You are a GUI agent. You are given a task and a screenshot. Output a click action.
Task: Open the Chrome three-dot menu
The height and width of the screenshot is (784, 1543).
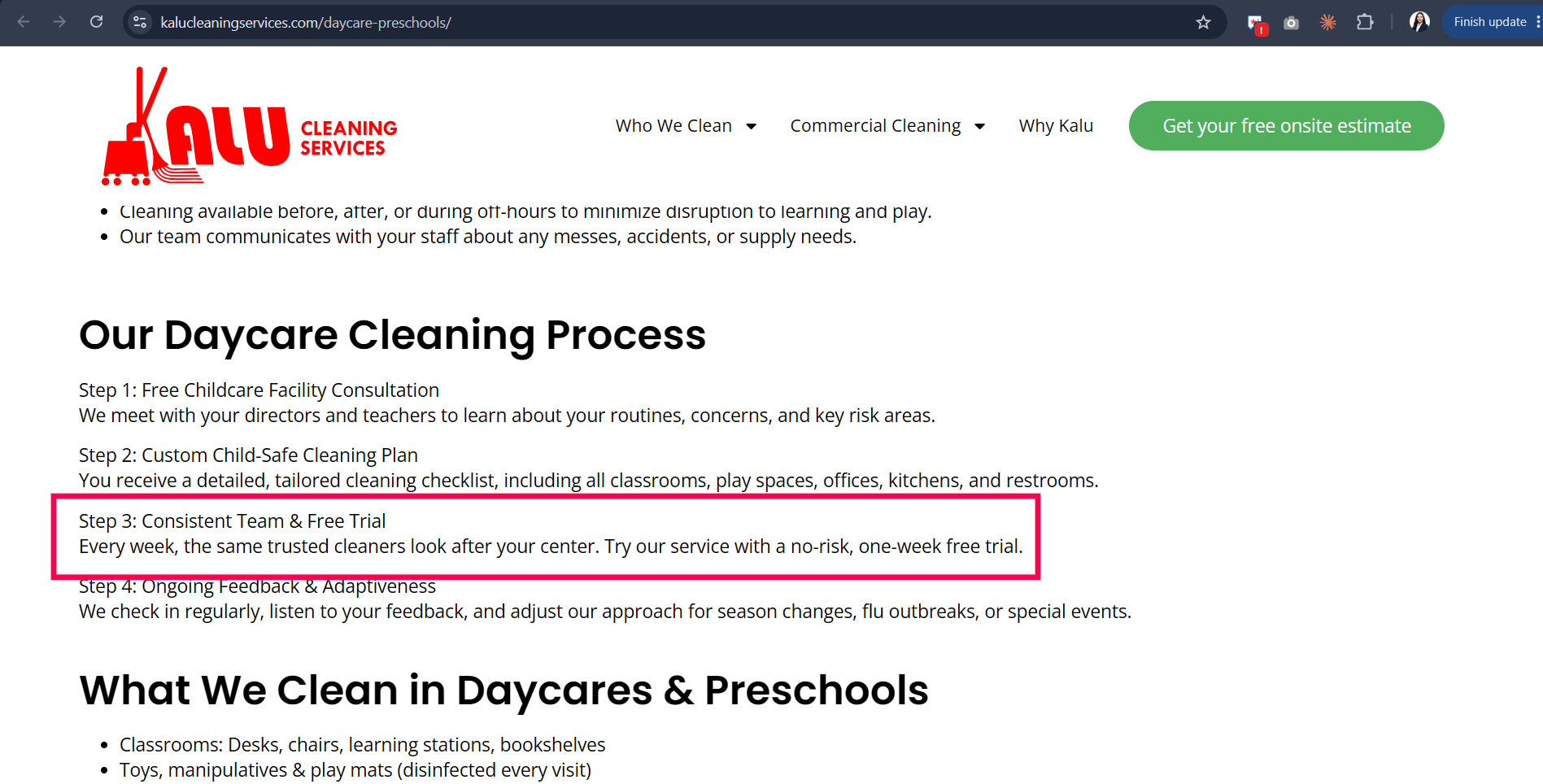(1538, 22)
